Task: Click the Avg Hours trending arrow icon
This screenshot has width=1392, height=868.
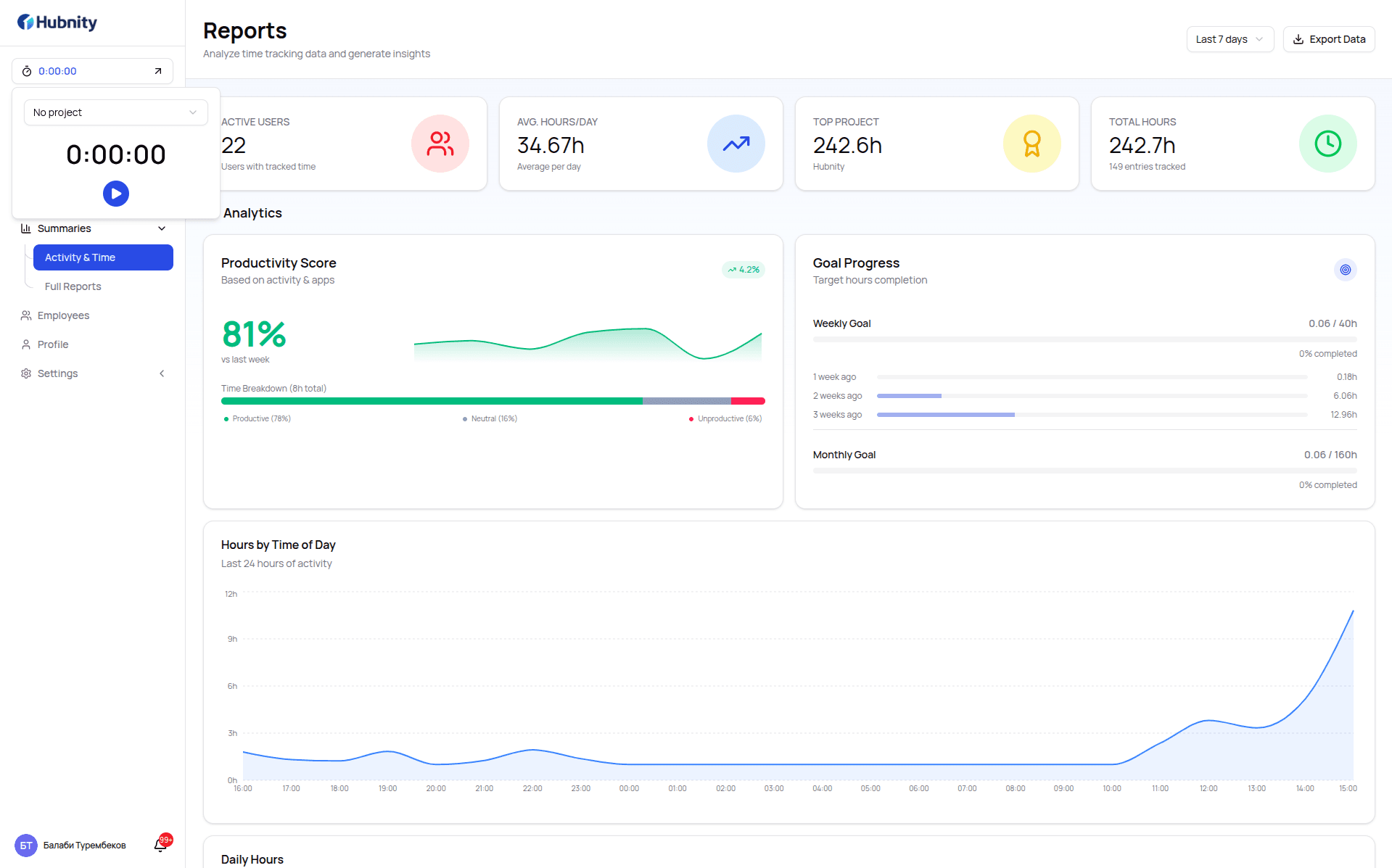Action: [x=736, y=144]
